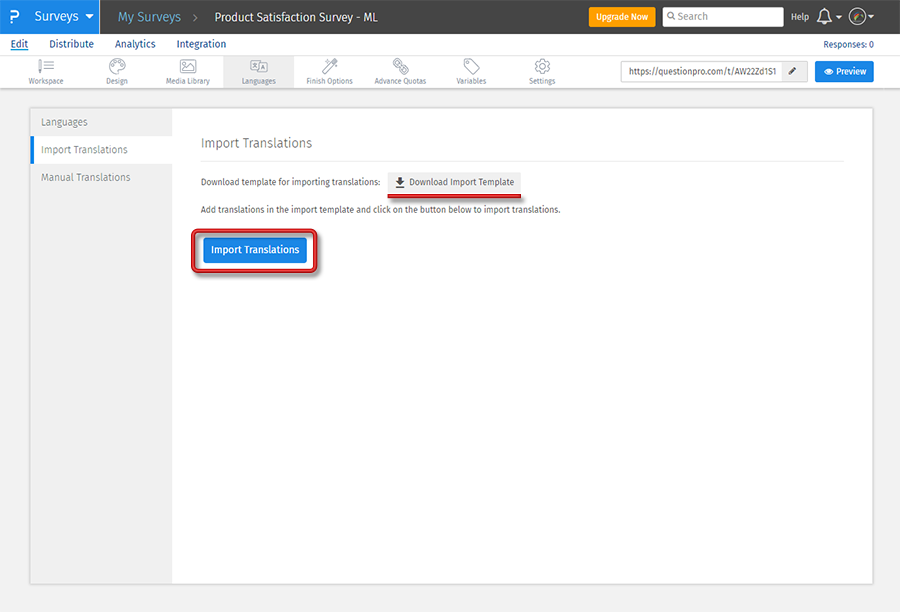
Task: Open the notifications bell dropdown
Action: coord(829,17)
